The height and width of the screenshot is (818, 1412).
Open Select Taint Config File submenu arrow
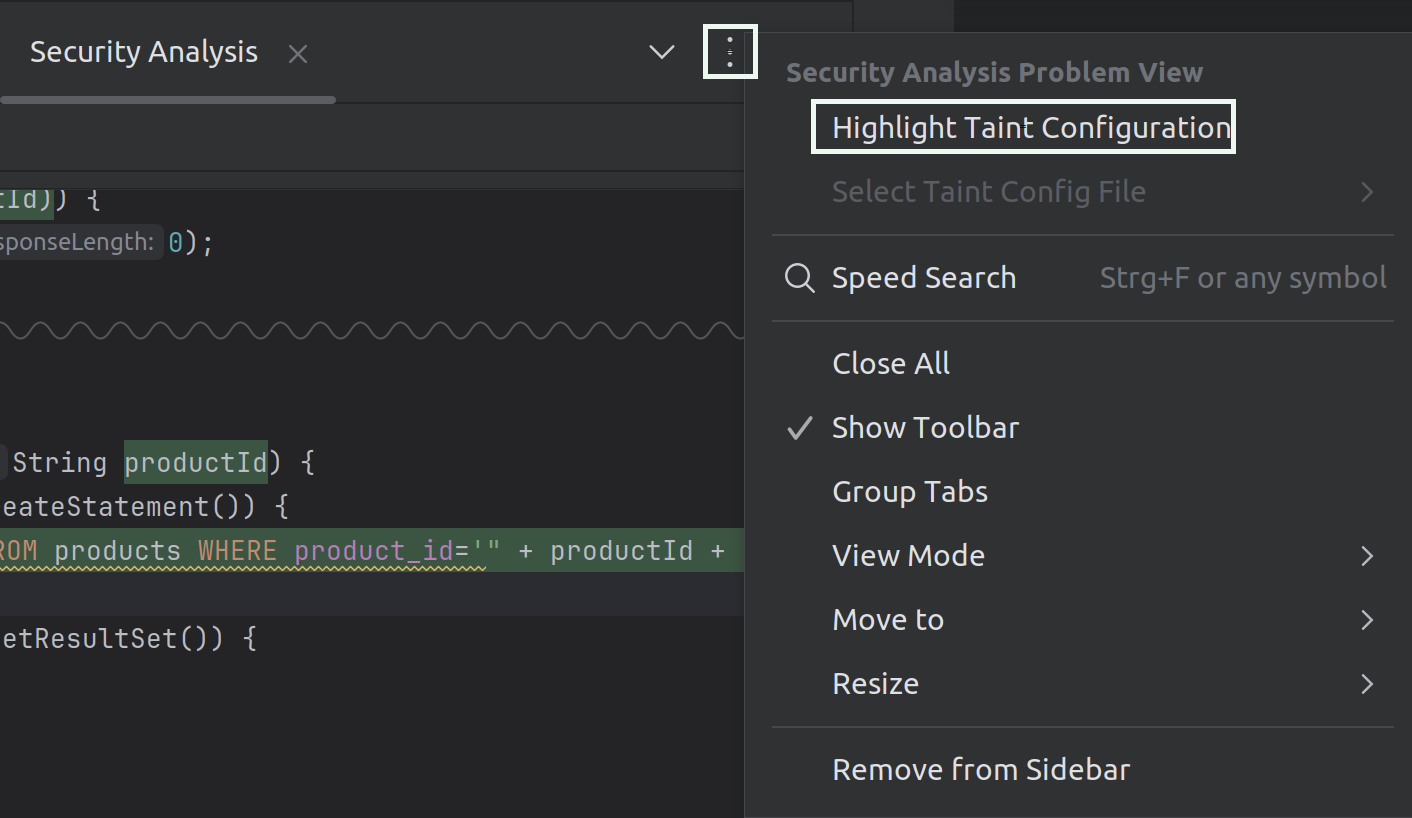[x=1368, y=191]
